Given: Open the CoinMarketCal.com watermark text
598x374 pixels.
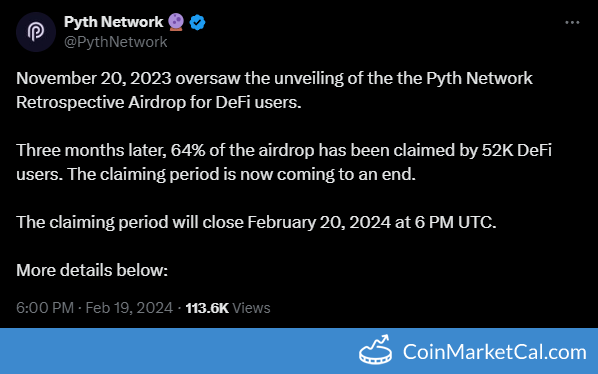Looking at the screenshot, I should [x=495, y=352].
